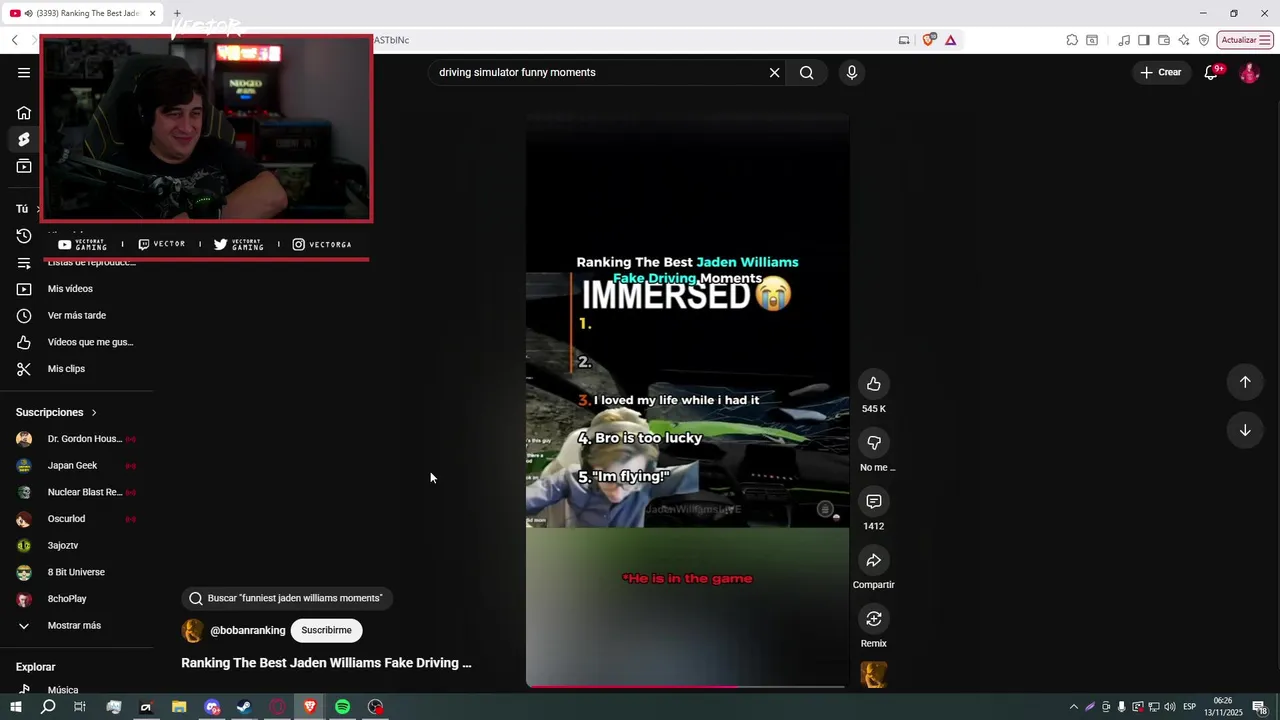Toggle browser sidebar panel icon
The height and width of the screenshot is (720, 1280).
[x=1144, y=40]
